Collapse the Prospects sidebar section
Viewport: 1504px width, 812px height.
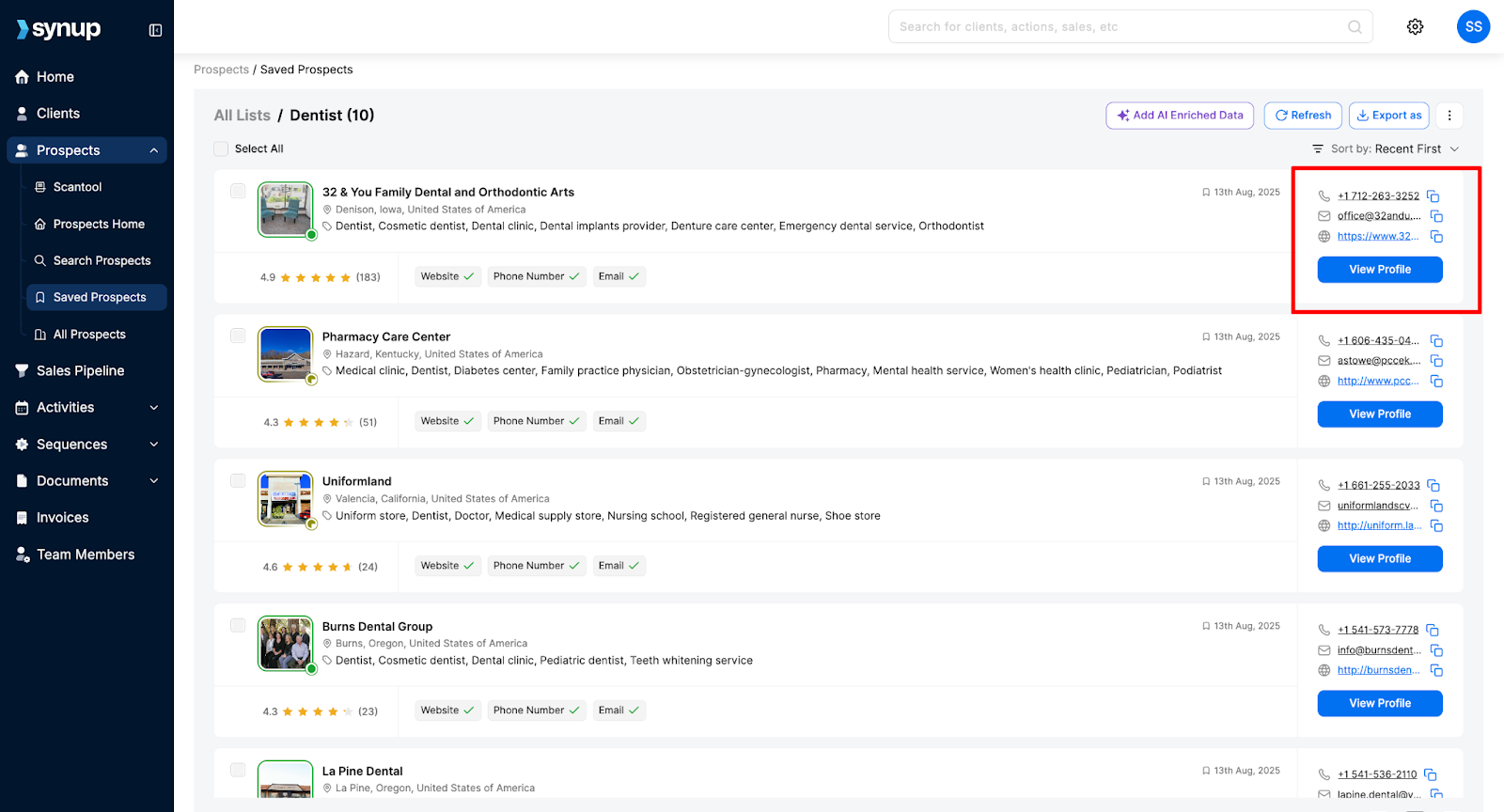point(154,150)
